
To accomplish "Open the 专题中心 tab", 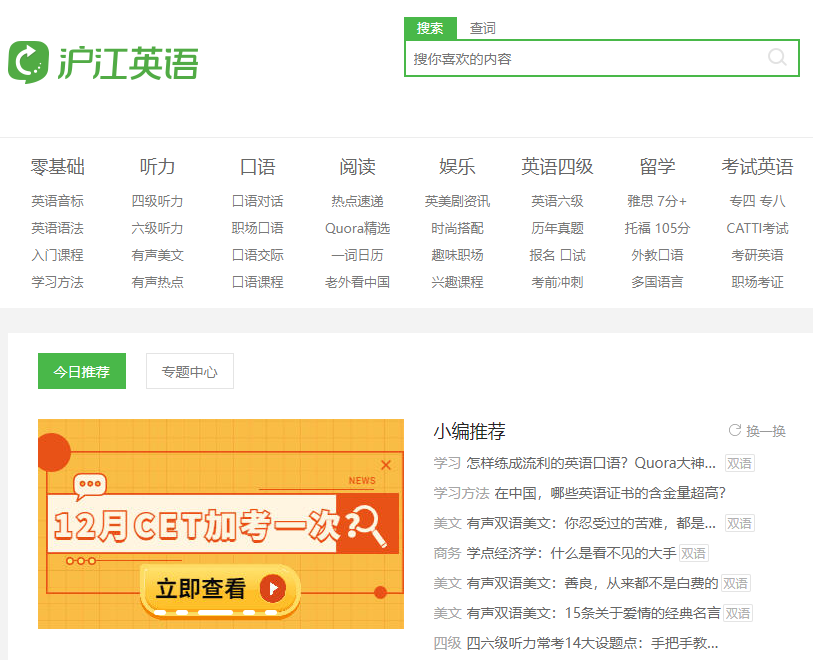I will pos(190,370).
